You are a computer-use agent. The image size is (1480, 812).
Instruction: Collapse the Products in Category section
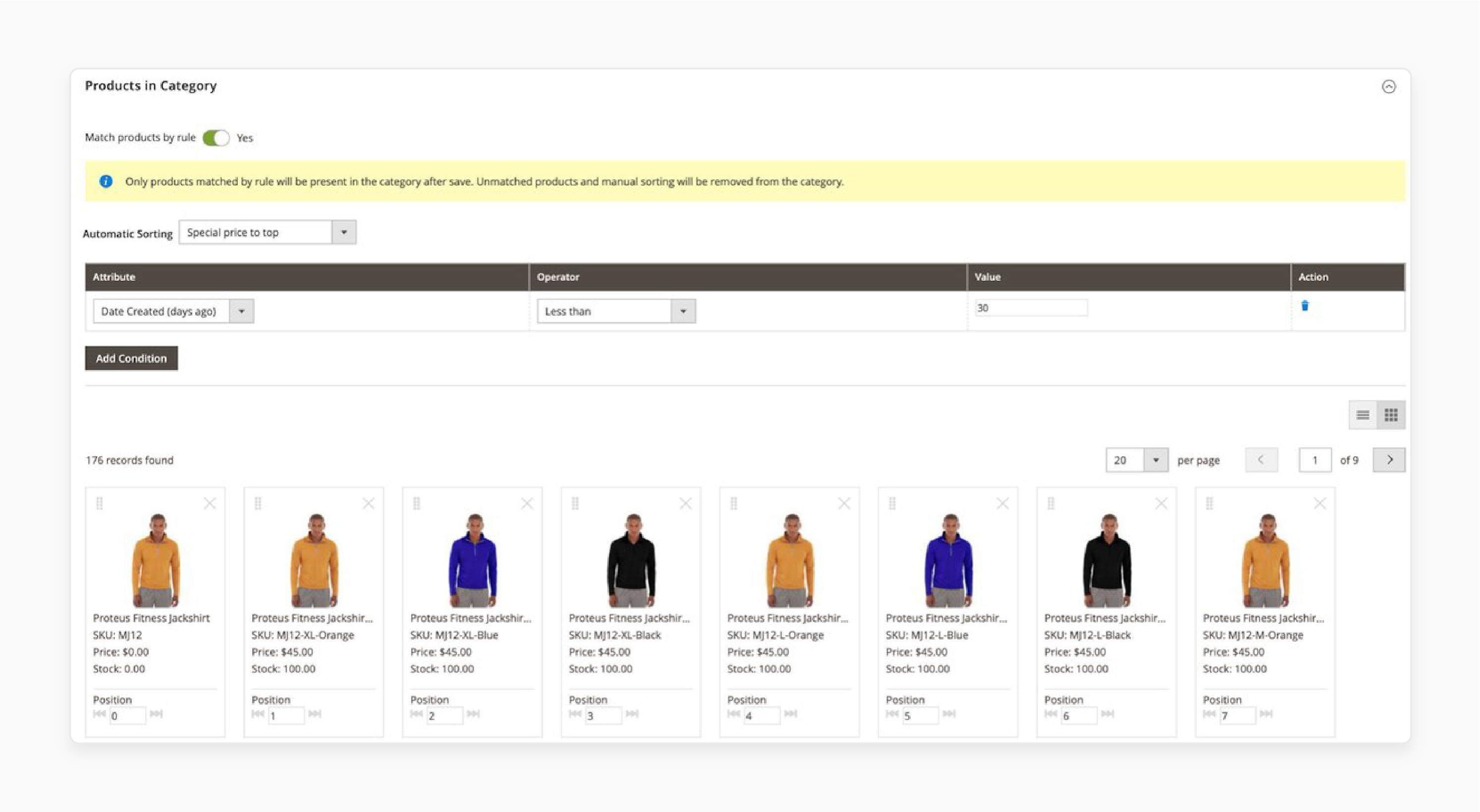1389,87
